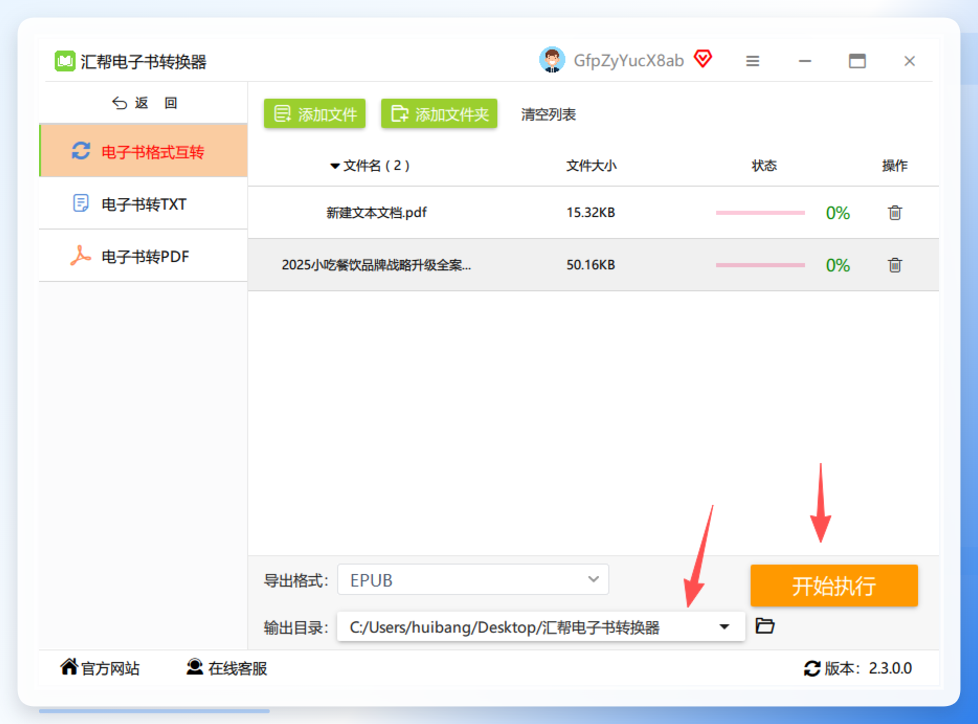Click the home icon beside 官方网站

tap(69, 667)
